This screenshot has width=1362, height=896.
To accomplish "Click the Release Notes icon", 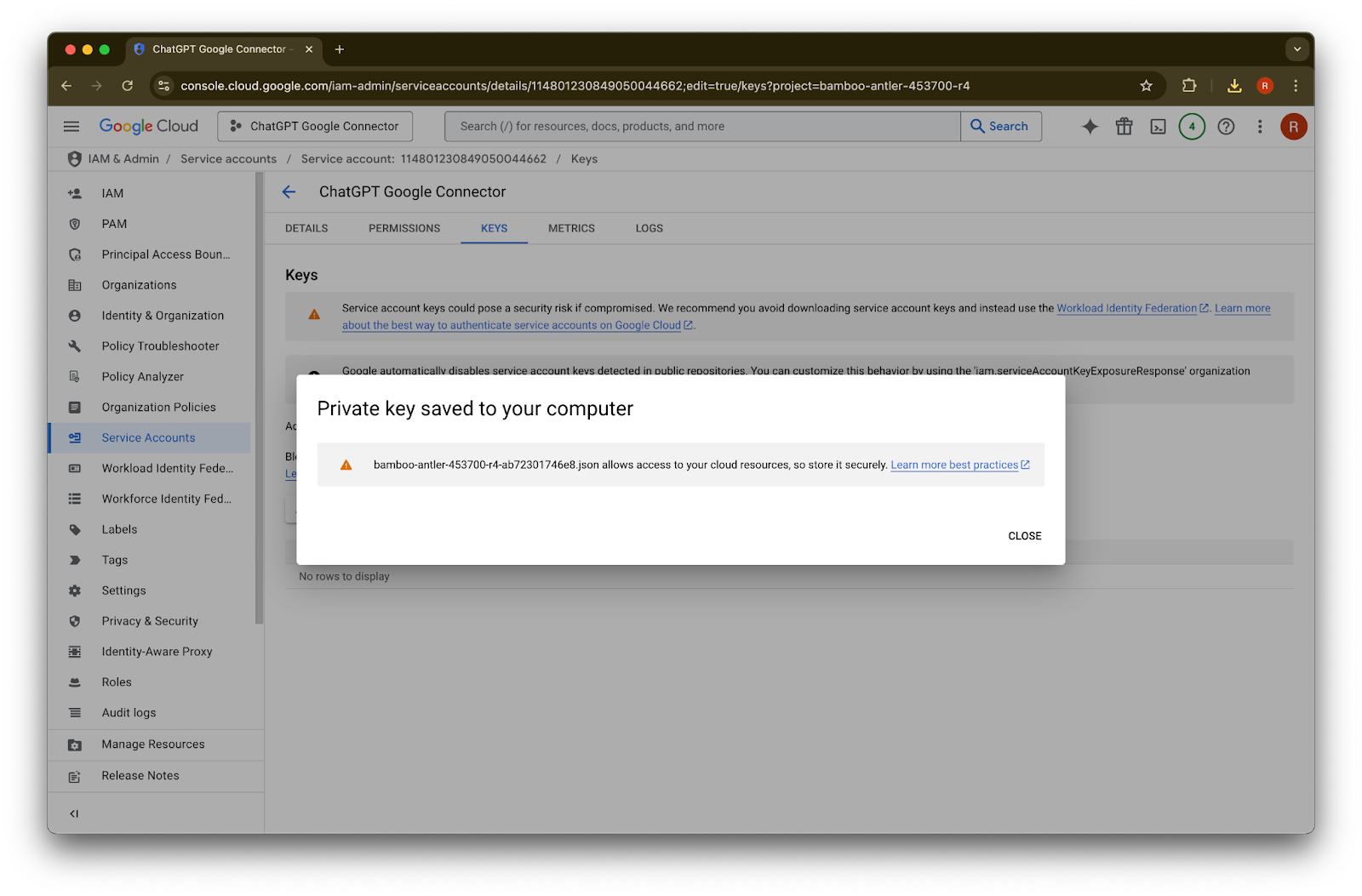I will click(x=75, y=776).
